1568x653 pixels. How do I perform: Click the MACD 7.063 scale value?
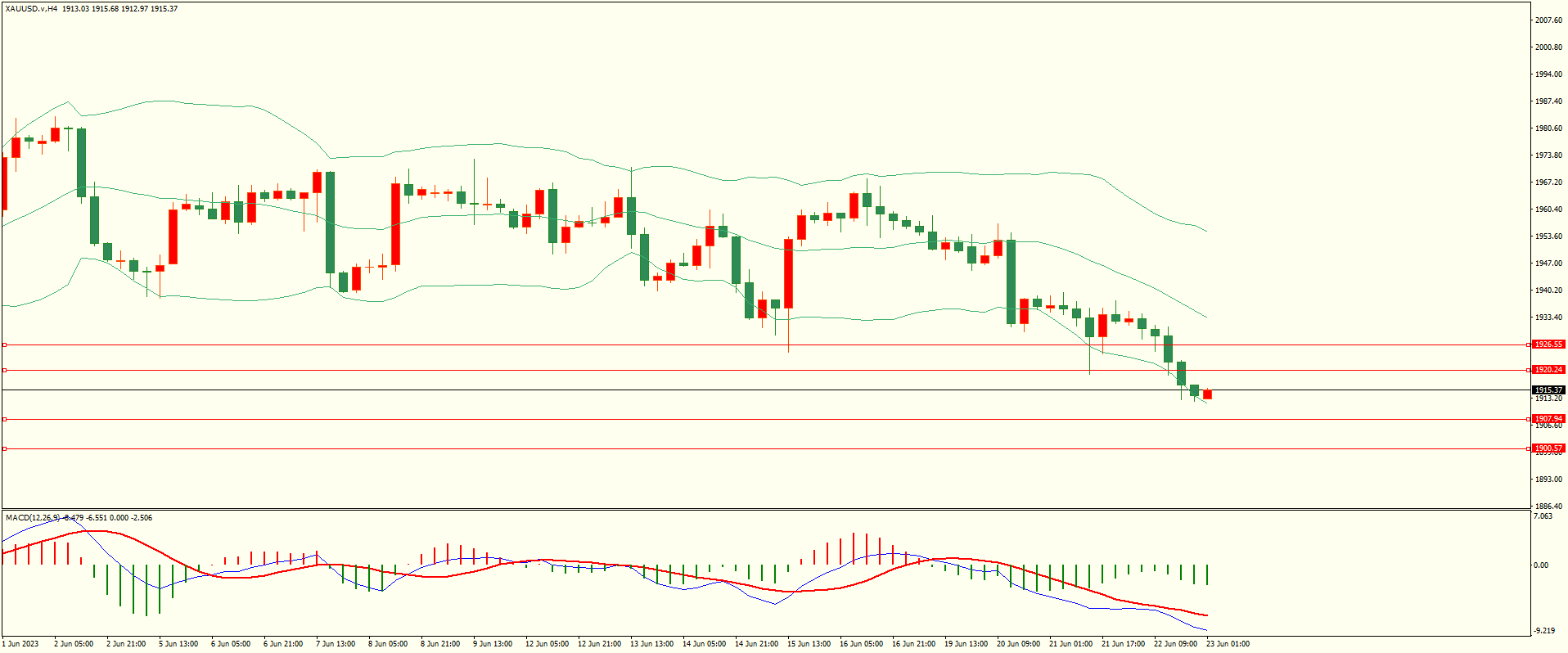pos(1543,516)
